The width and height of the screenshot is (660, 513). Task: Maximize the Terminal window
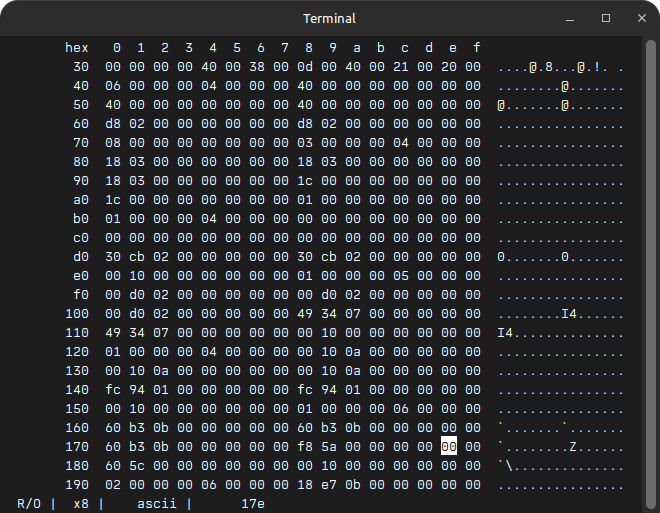point(606,18)
